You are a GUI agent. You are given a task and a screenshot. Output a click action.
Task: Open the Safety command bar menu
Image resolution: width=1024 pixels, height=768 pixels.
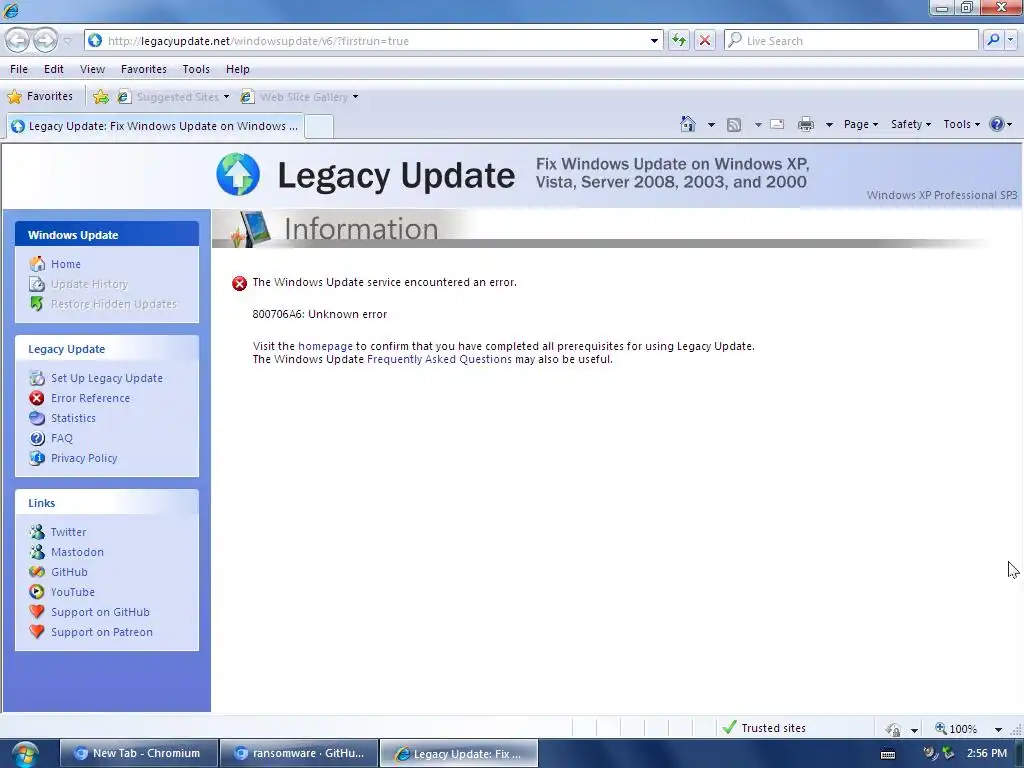point(911,124)
